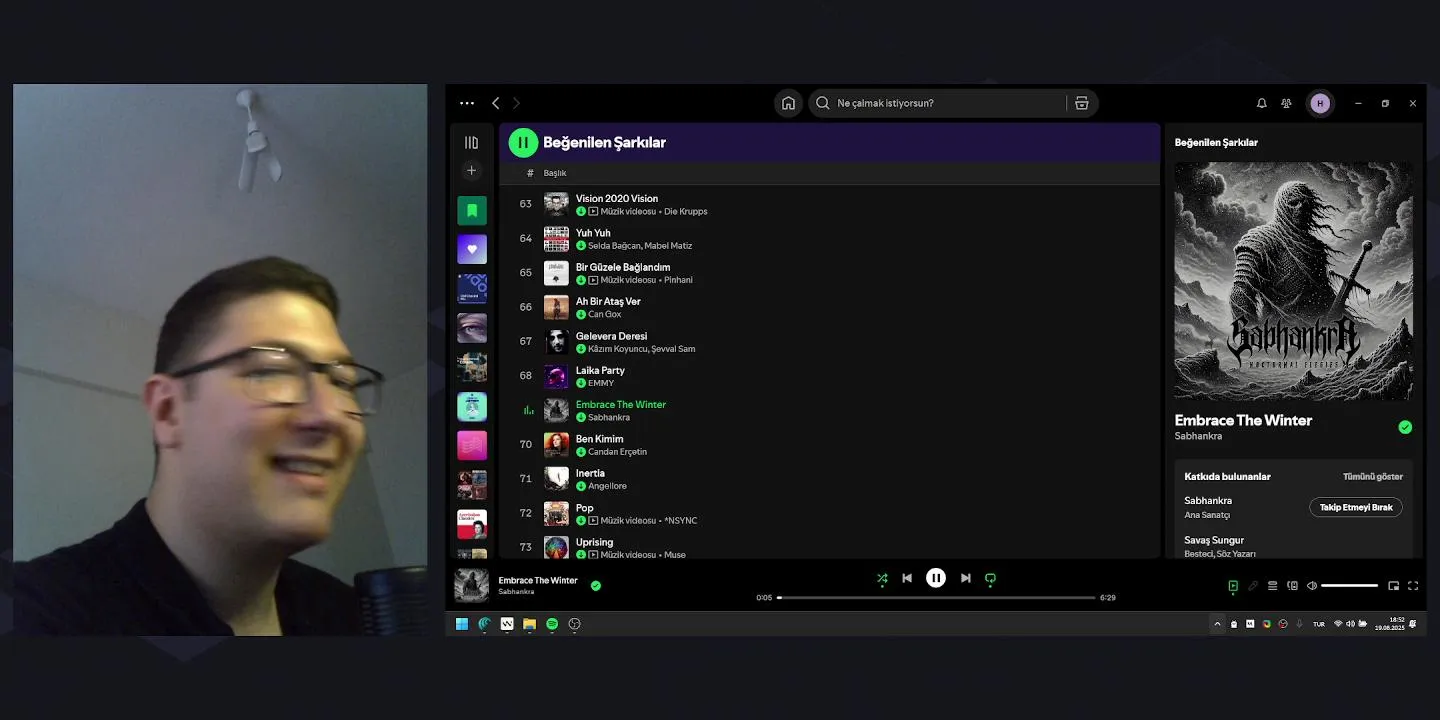Mute with the volume speaker icon
Screen dimensions: 1440x720
[1312, 586]
